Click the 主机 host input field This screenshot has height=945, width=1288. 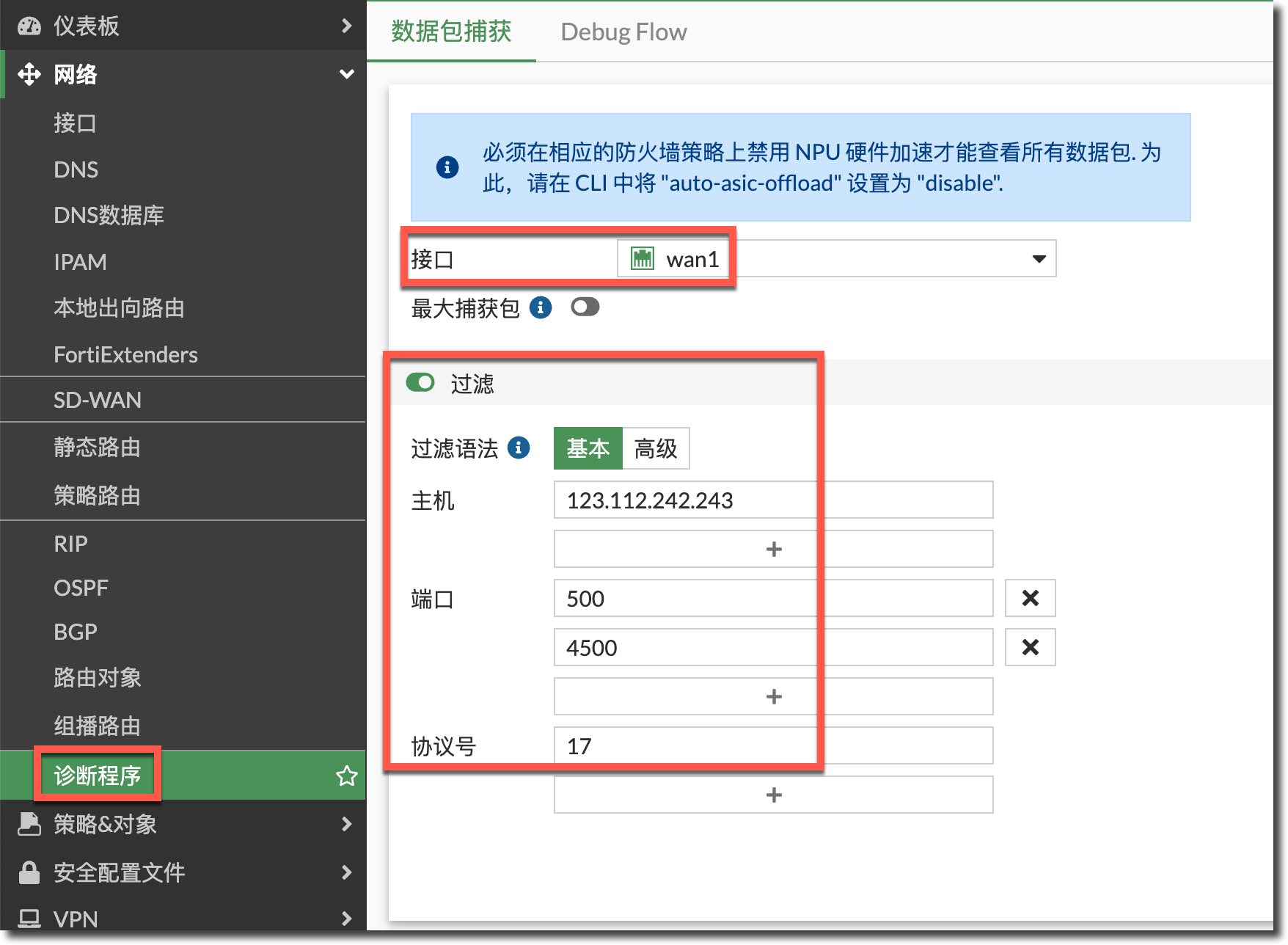773,500
